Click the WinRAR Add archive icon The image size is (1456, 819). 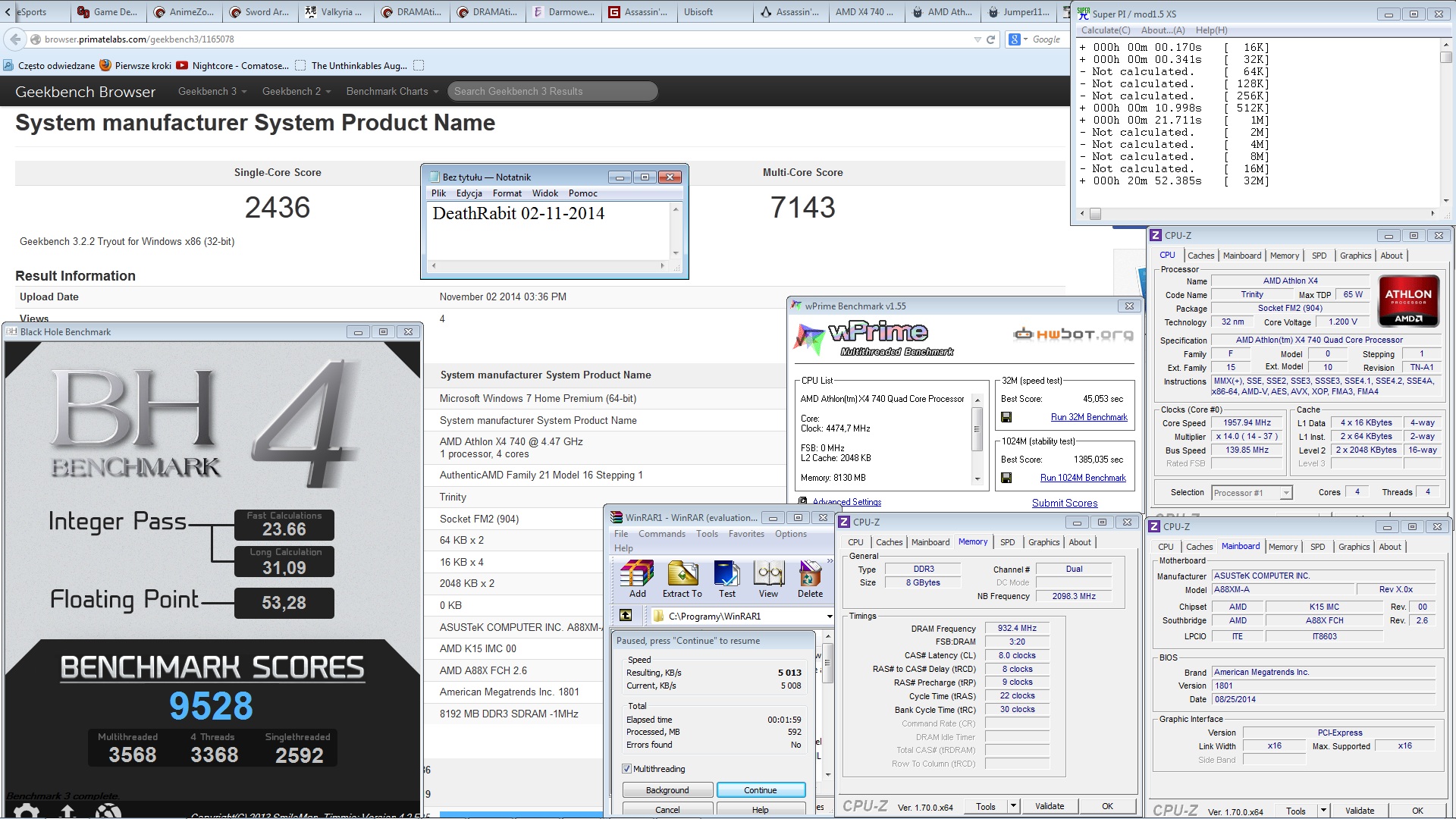click(x=637, y=574)
